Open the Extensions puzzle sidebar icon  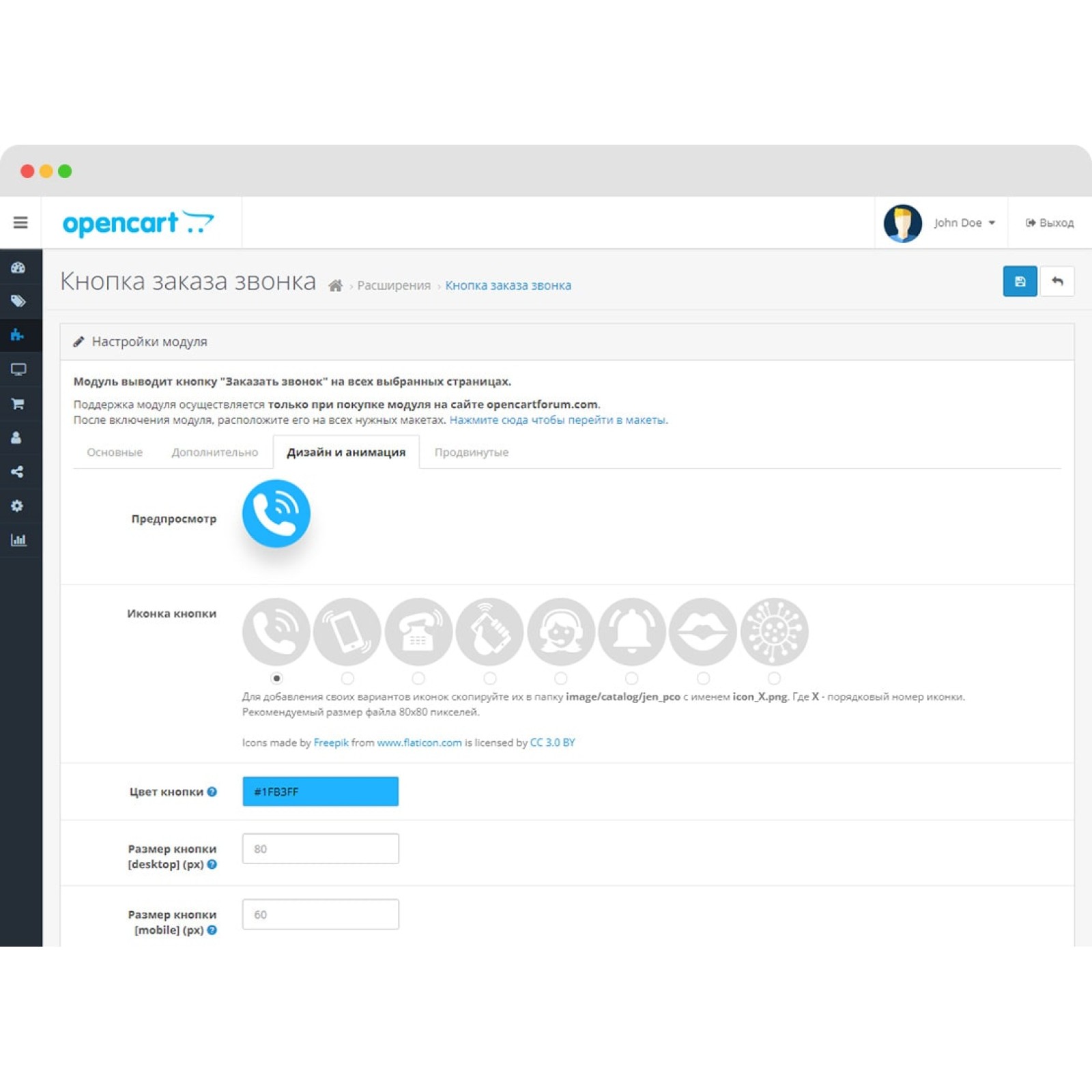pyautogui.click(x=18, y=335)
